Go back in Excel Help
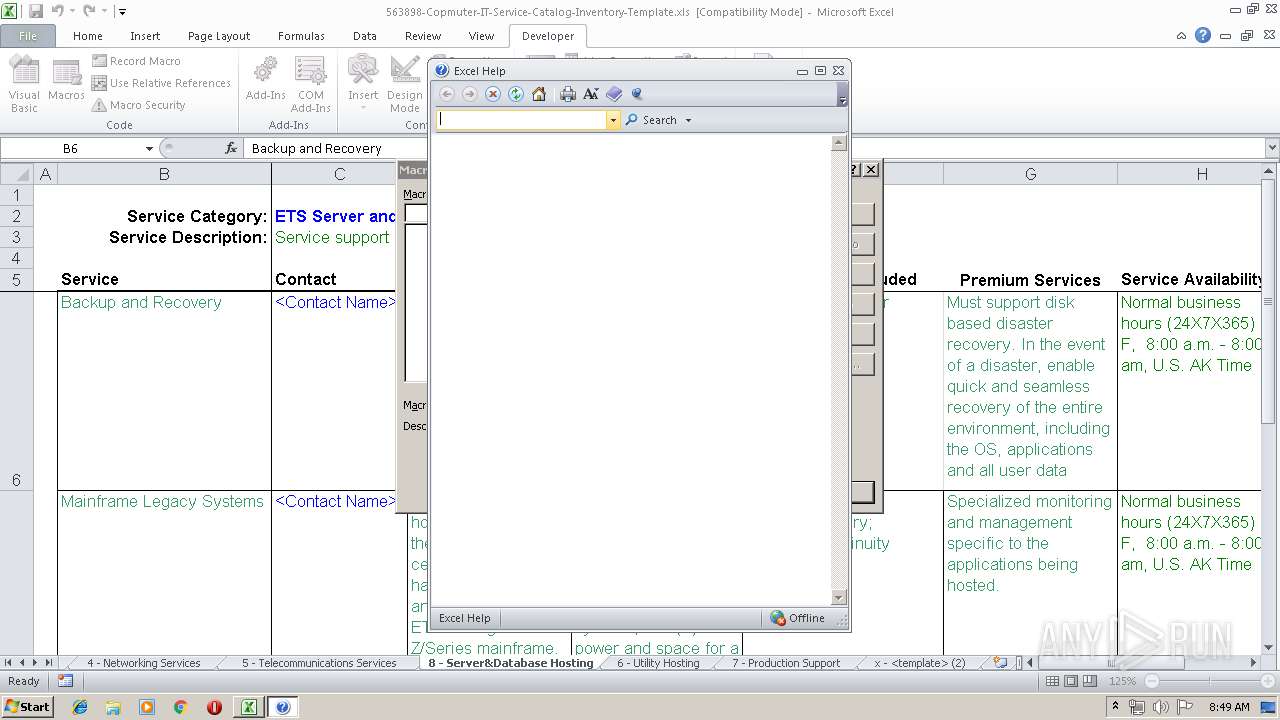Image resolution: width=1280 pixels, height=720 pixels. pos(447,94)
